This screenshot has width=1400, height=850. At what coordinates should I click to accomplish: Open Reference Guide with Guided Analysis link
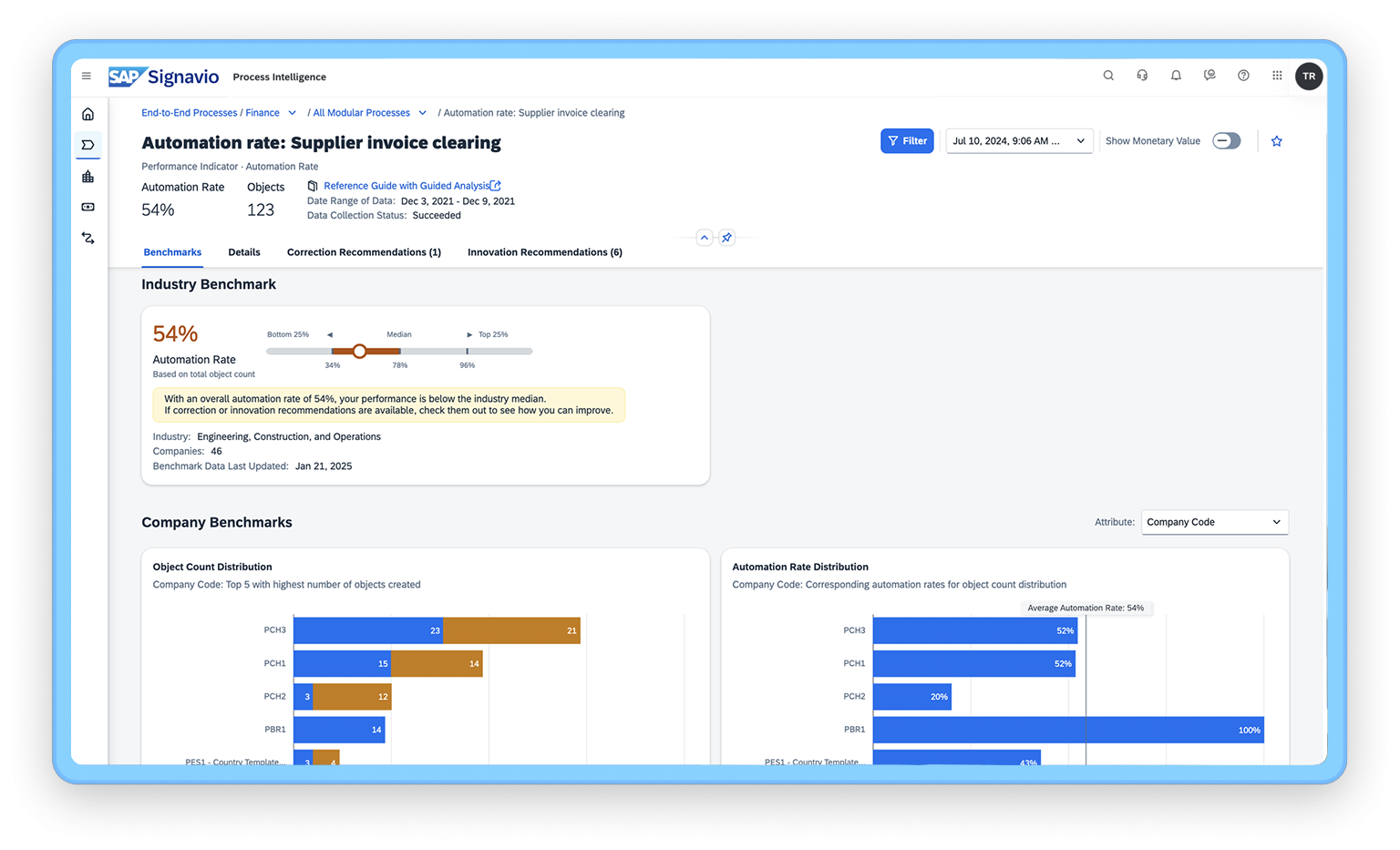click(407, 186)
